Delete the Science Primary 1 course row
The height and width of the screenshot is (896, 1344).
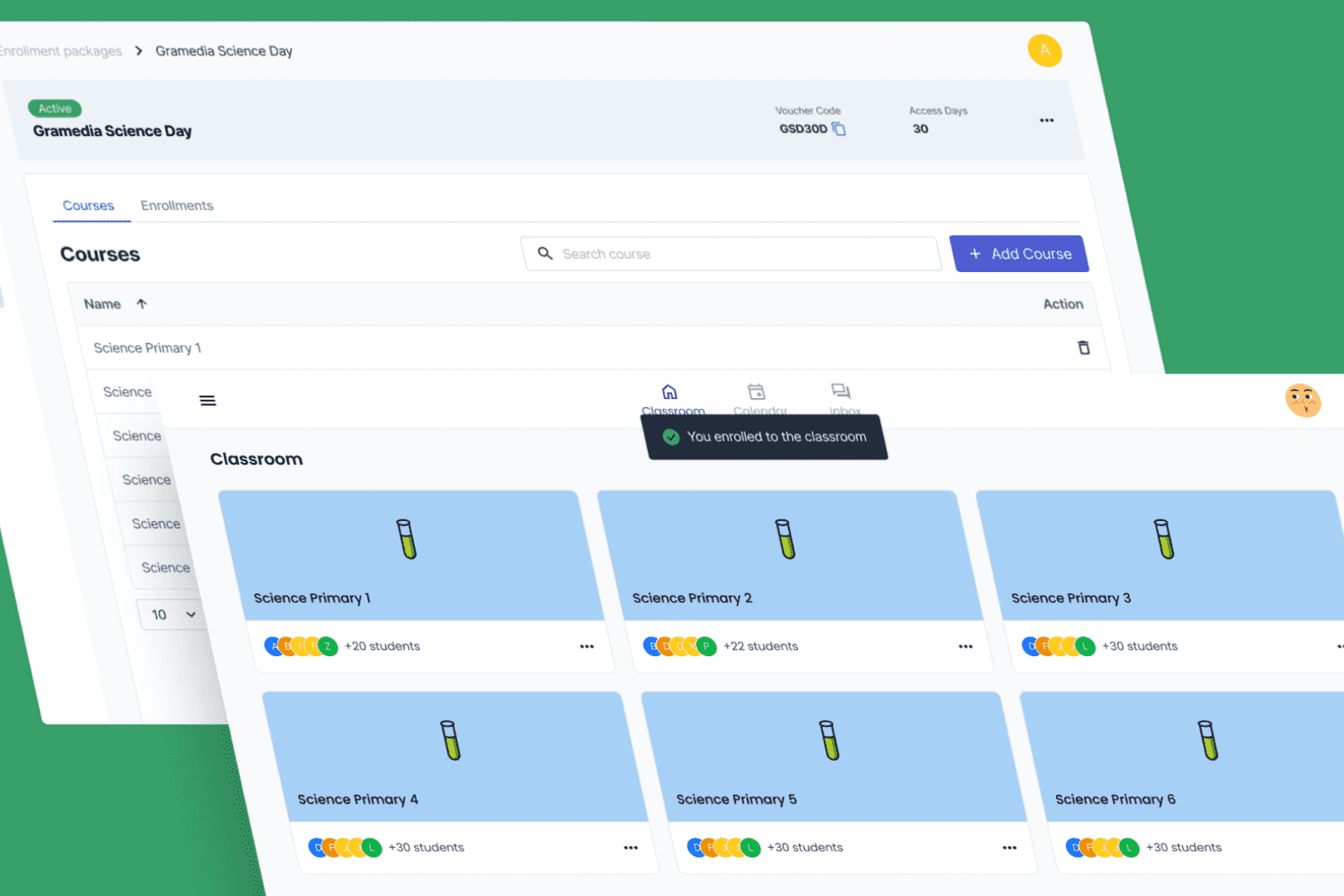click(x=1083, y=348)
